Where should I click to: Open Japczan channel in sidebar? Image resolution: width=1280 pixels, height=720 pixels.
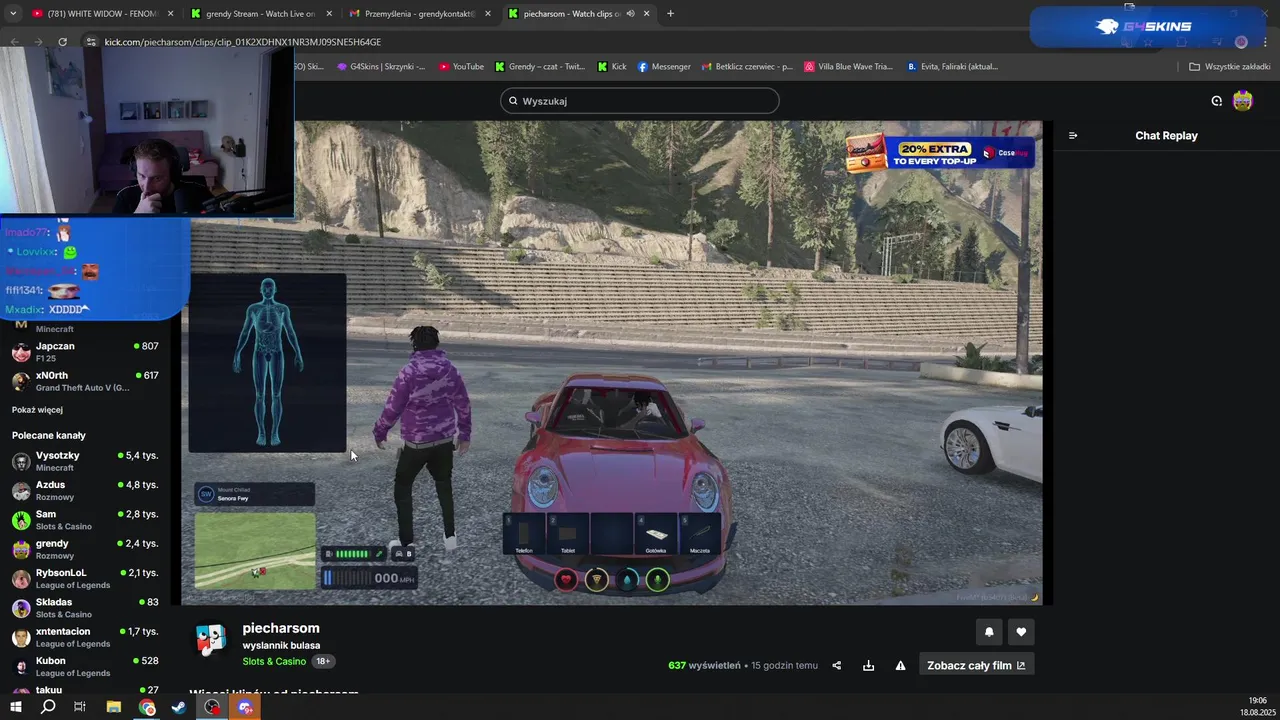(x=85, y=352)
